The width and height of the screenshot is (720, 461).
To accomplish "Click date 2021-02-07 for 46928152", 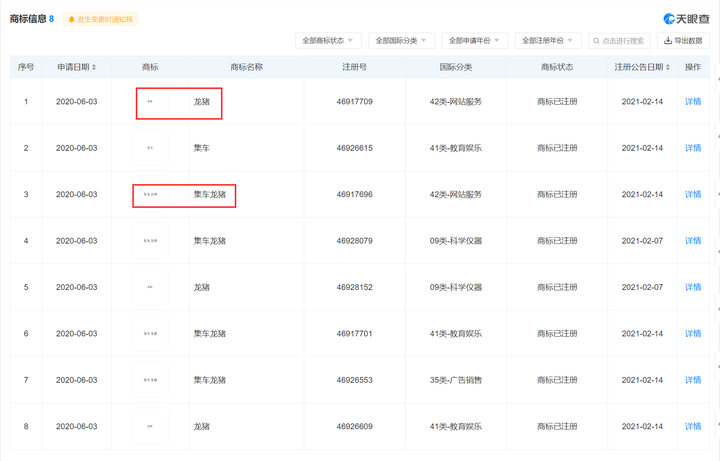I will (642, 287).
